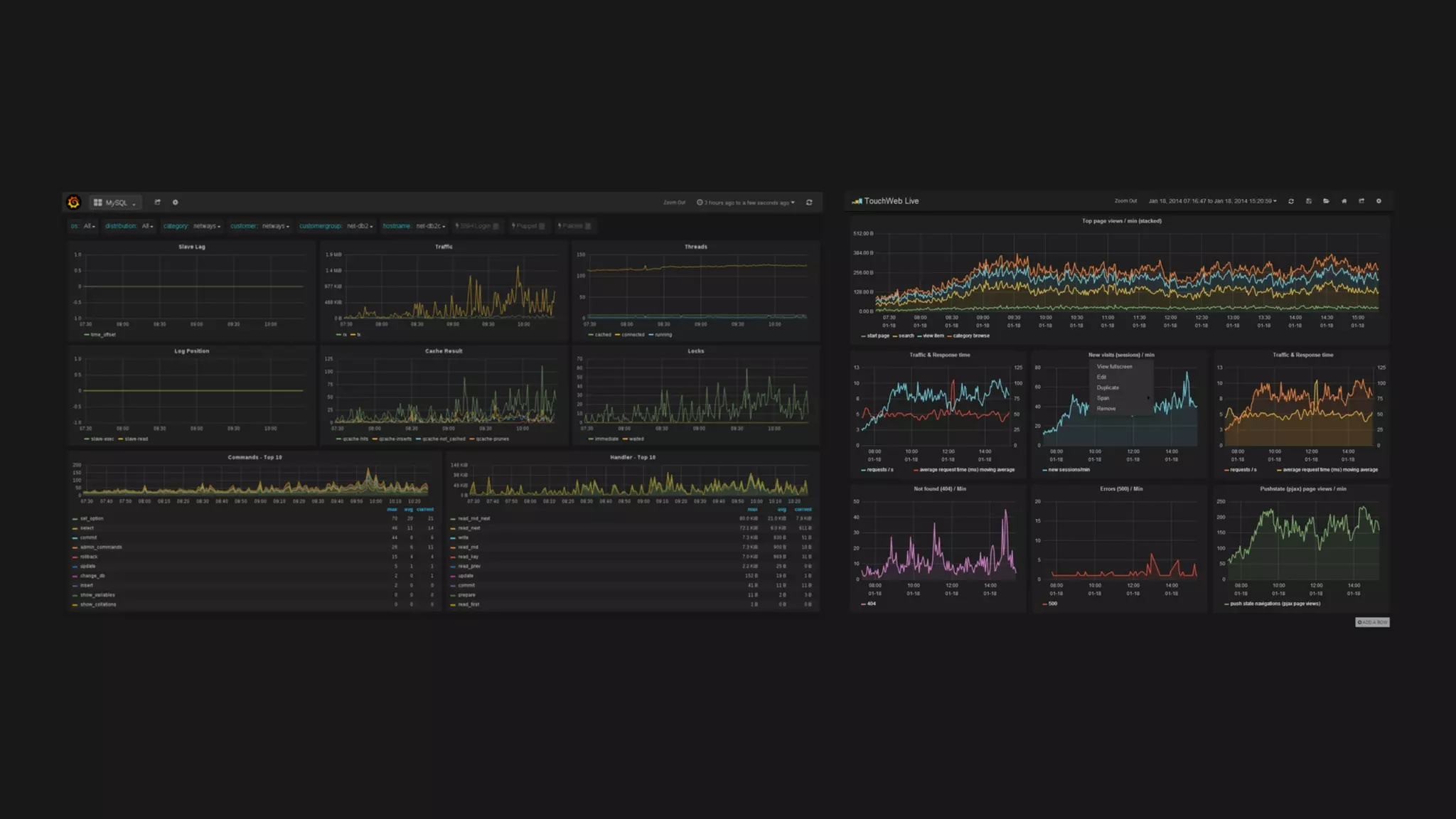Select View fullscreen from panel menu
Image resolution: width=1456 pixels, height=819 pixels.
1114,367
